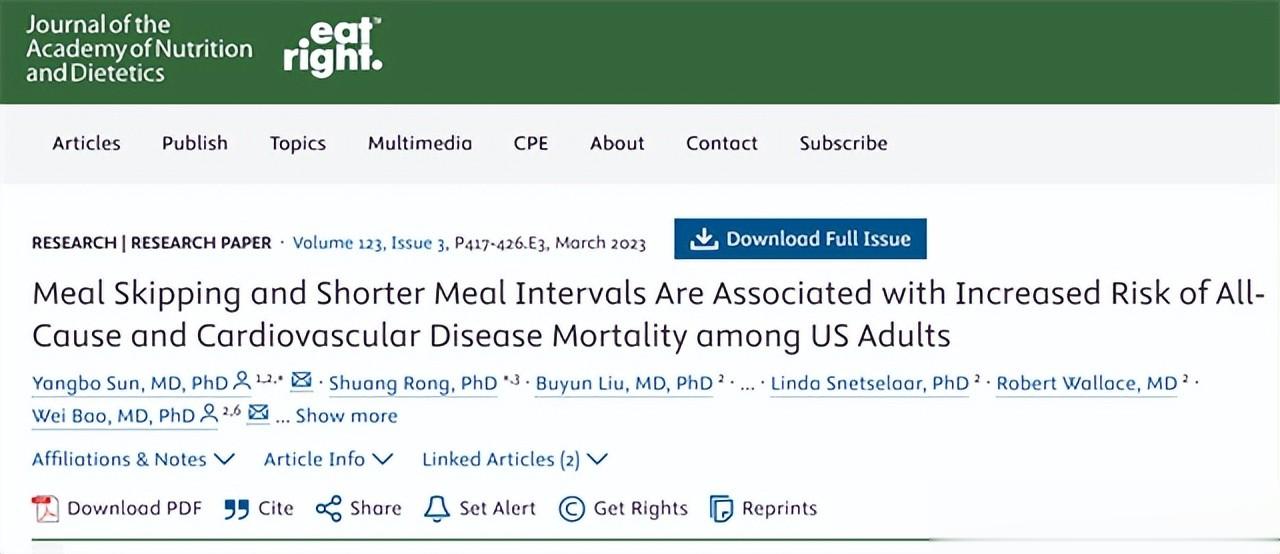
Task: Open the Topics menu
Action: (298, 143)
